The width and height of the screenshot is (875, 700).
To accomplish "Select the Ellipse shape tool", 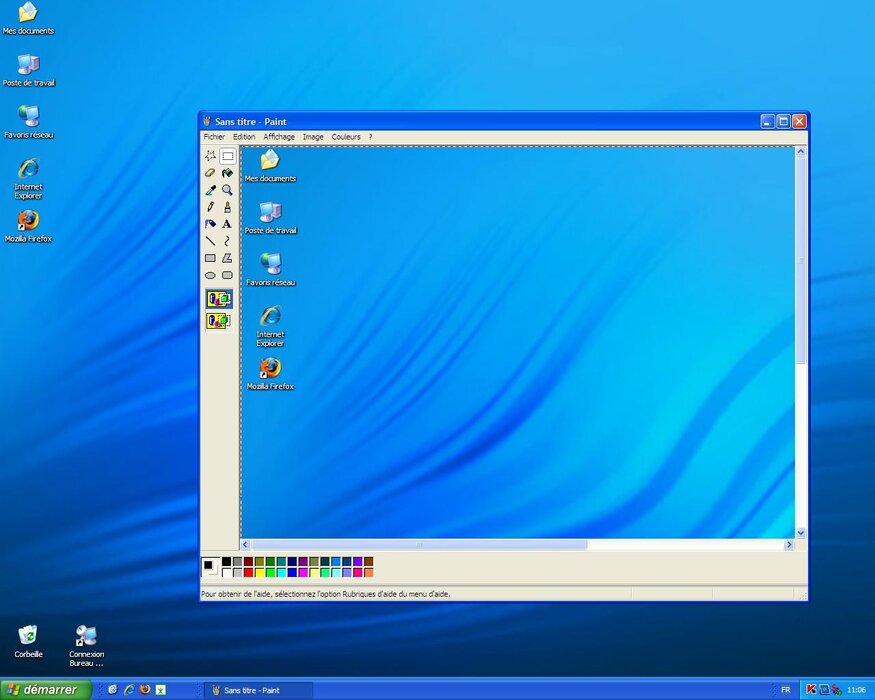I will 210,275.
